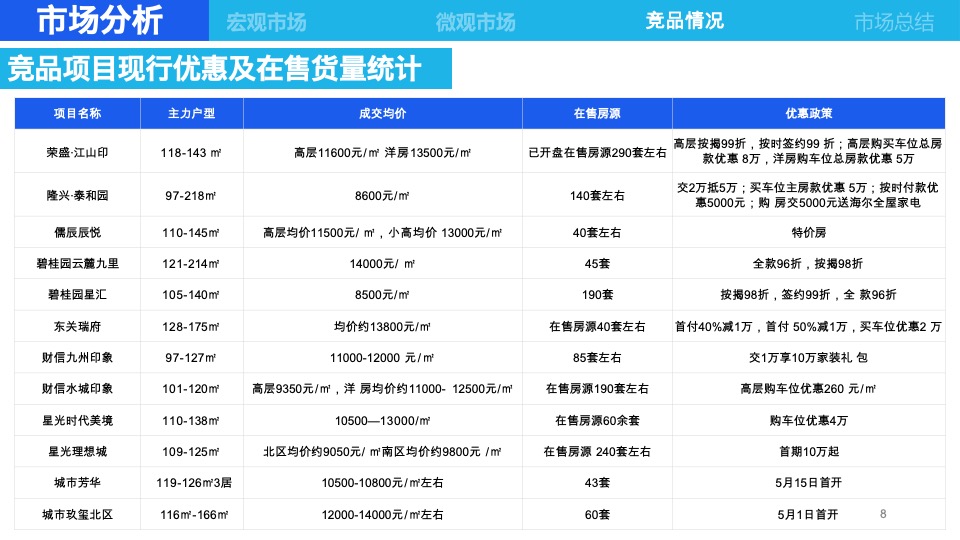Viewport: 960px width, 540px height.
Task: Click the 竞品项目现行优惠及在售货量统计 heading
Action: click(x=214, y=69)
